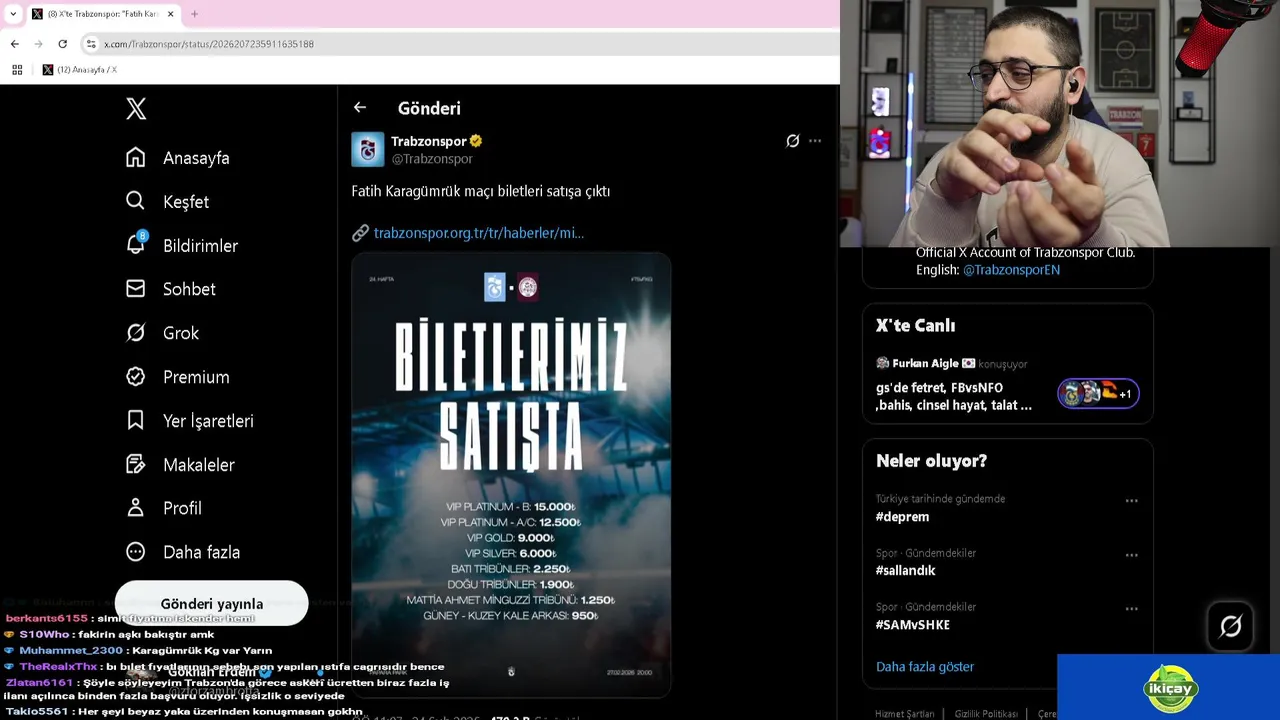
Task: Open Bildirimler notifications
Action: coord(182,246)
